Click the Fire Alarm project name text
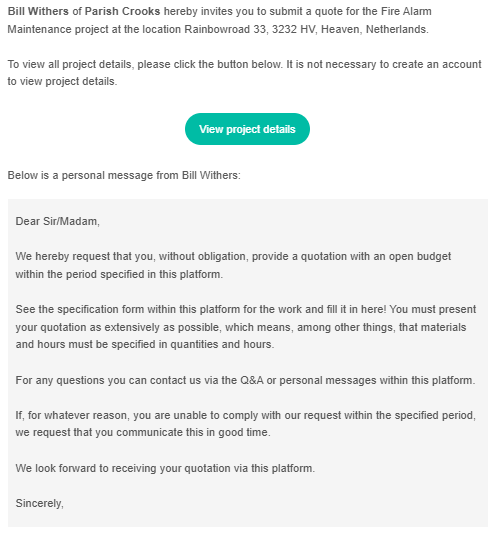Viewport: 497px width, 534px height. click(x=406, y=11)
